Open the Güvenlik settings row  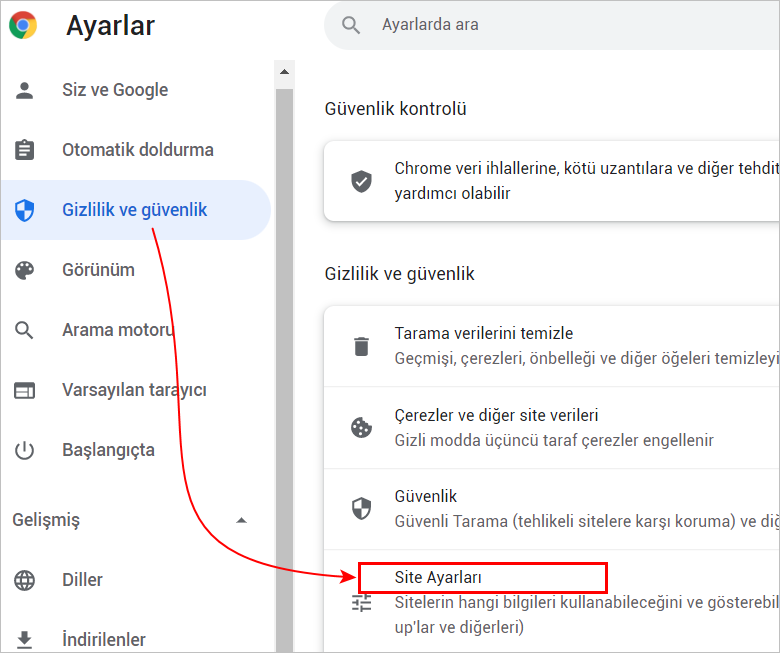point(552,509)
